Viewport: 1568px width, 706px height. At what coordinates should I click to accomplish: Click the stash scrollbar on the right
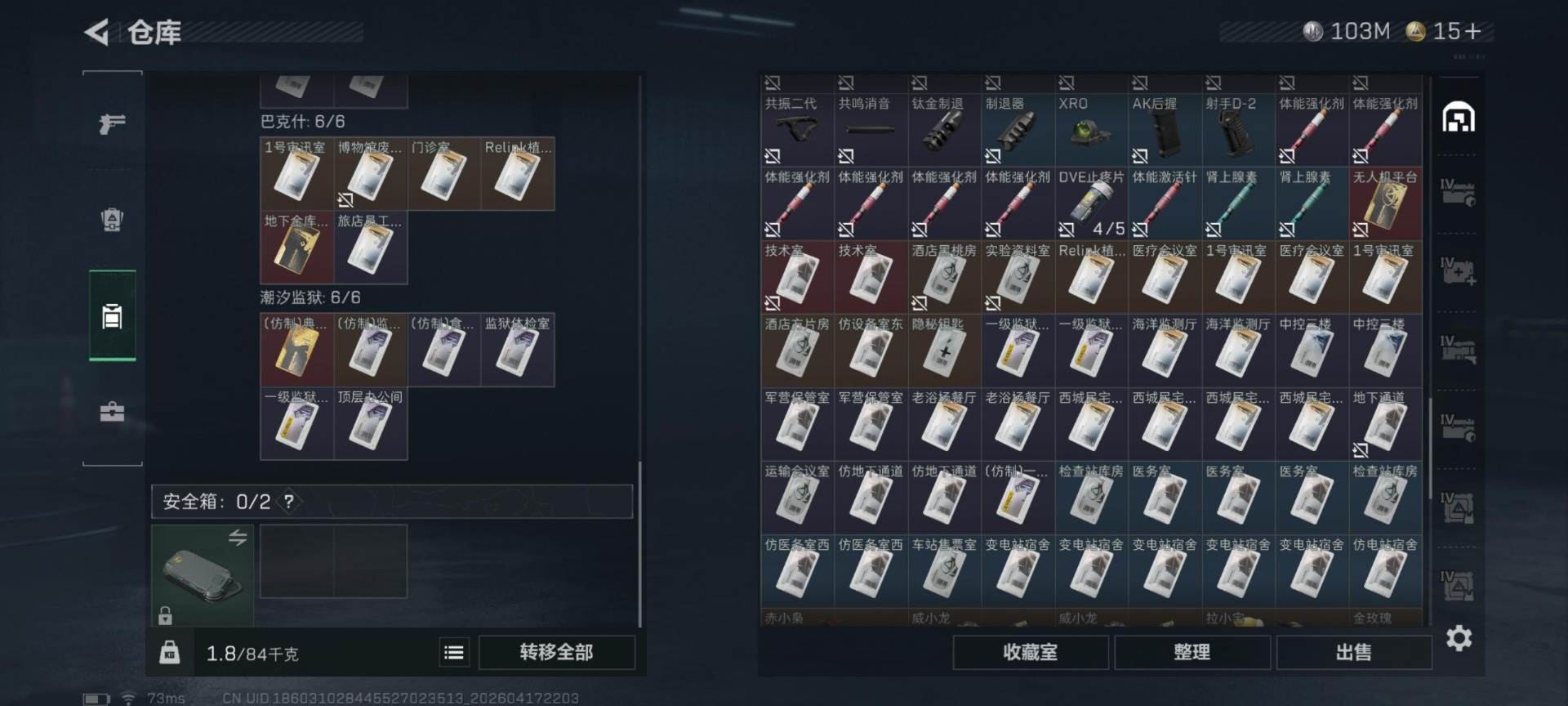(x=1430, y=449)
